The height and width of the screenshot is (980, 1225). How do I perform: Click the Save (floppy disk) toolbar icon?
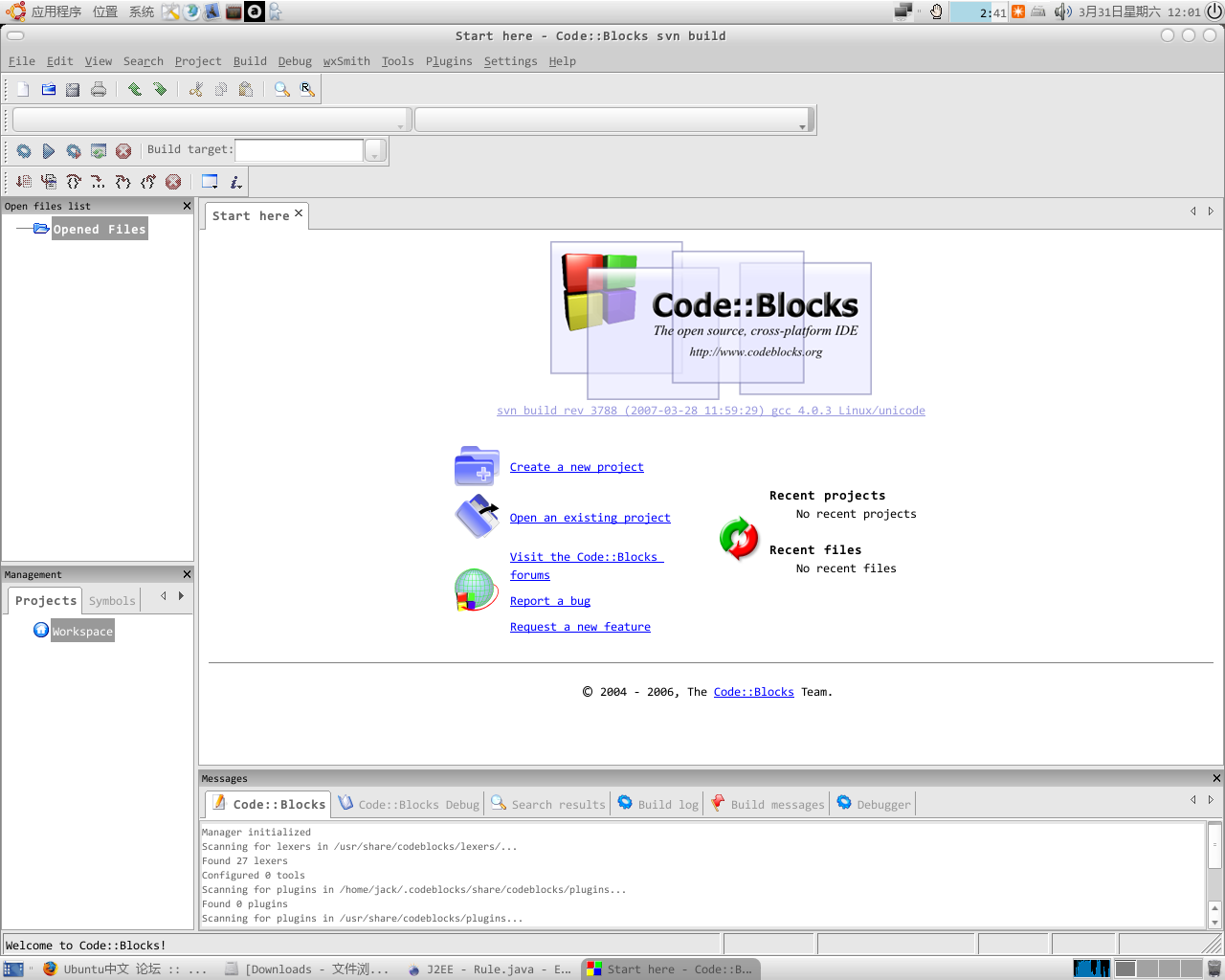coord(73,89)
